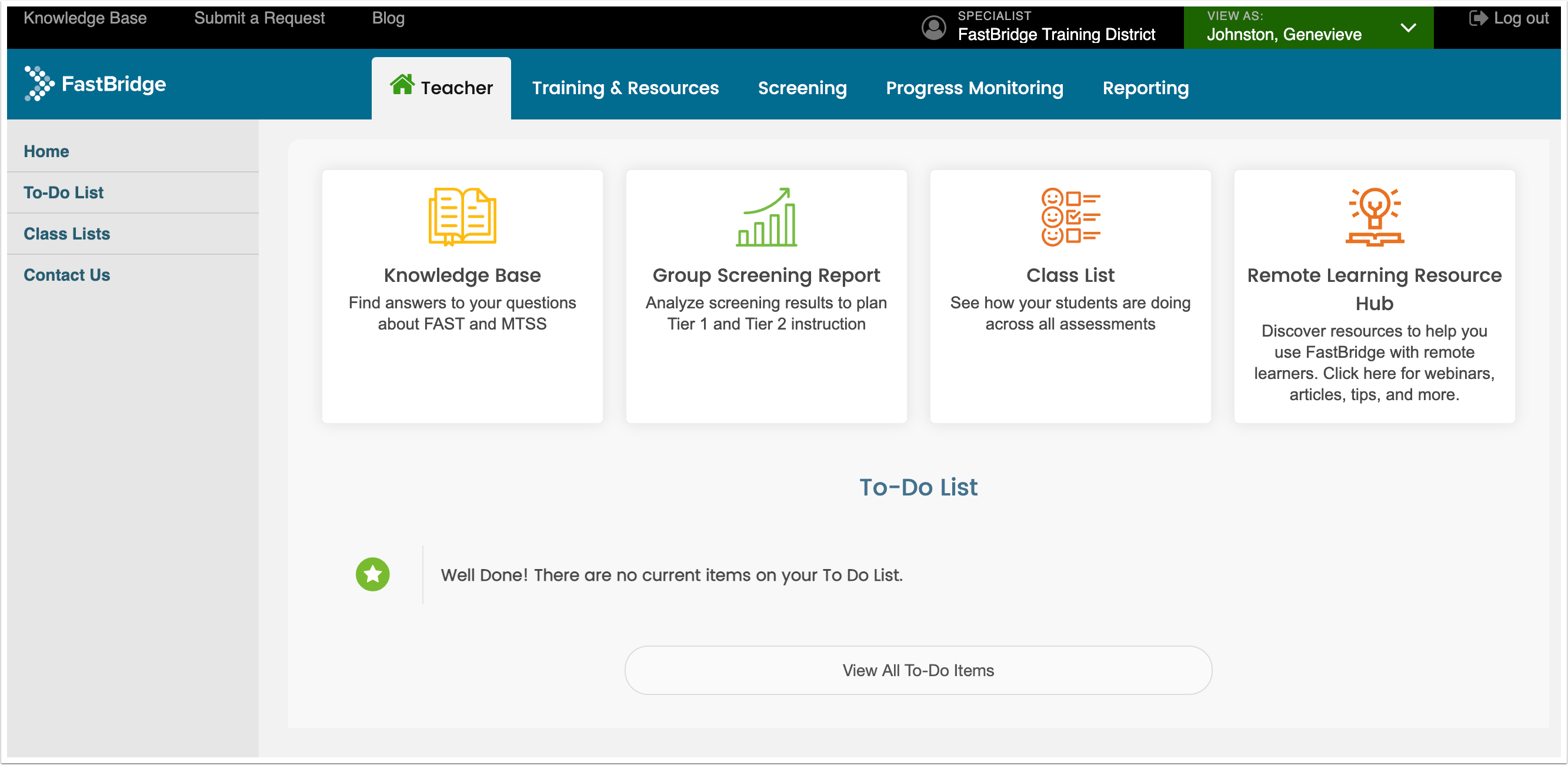This screenshot has height=765, width=1568.
Task: Switch to the Teacher tab
Action: 441,88
